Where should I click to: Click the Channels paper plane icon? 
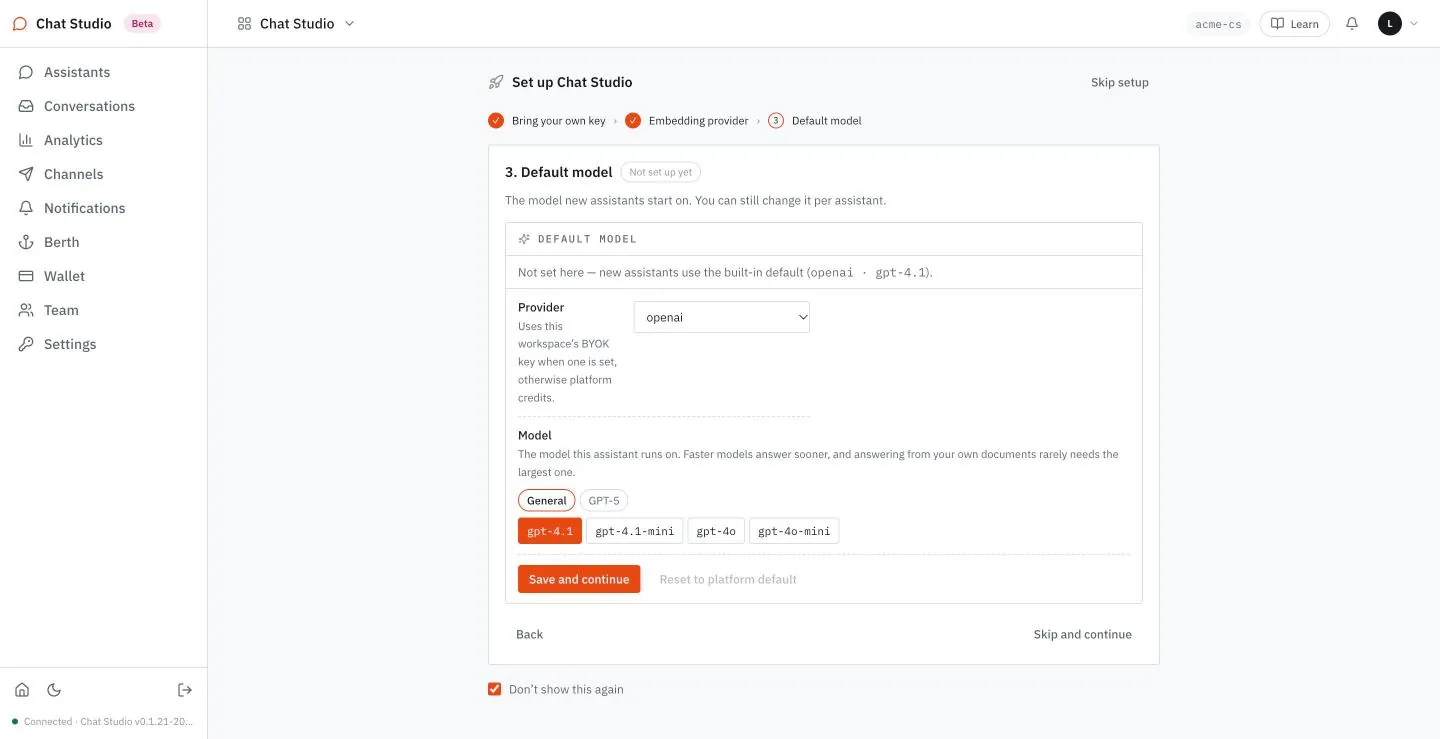pyautogui.click(x=26, y=174)
